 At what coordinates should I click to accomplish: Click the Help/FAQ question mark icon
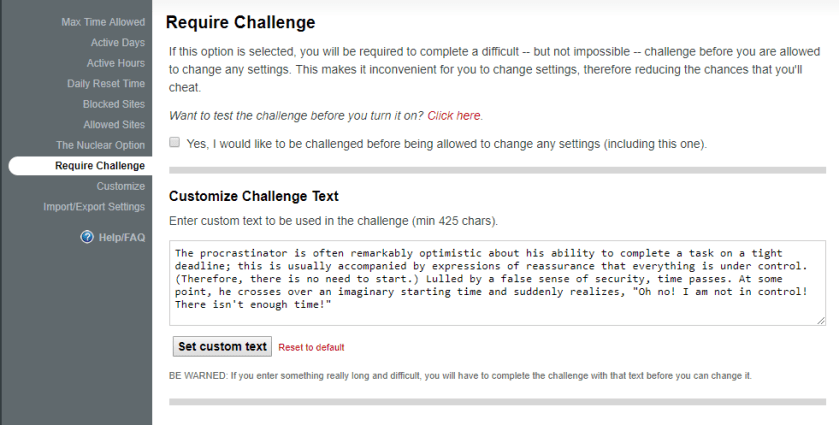(x=87, y=237)
